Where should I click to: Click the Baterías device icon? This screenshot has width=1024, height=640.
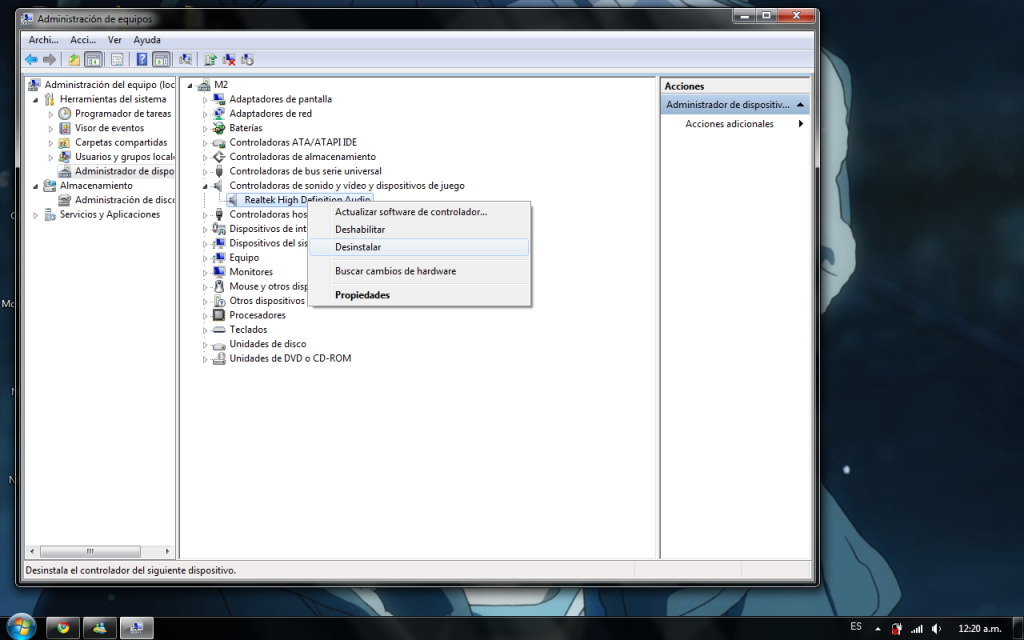coord(219,128)
